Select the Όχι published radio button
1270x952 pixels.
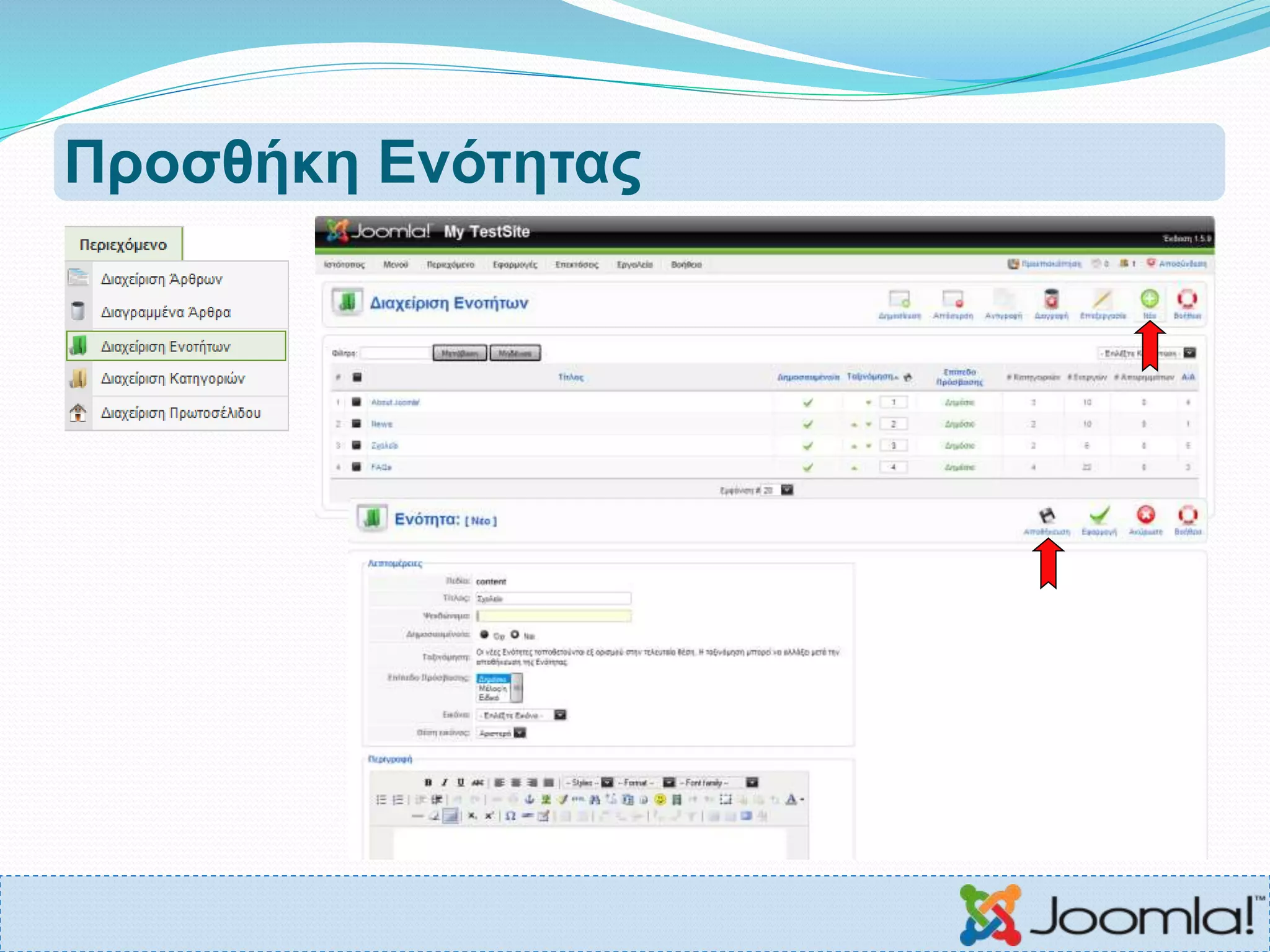pos(484,635)
